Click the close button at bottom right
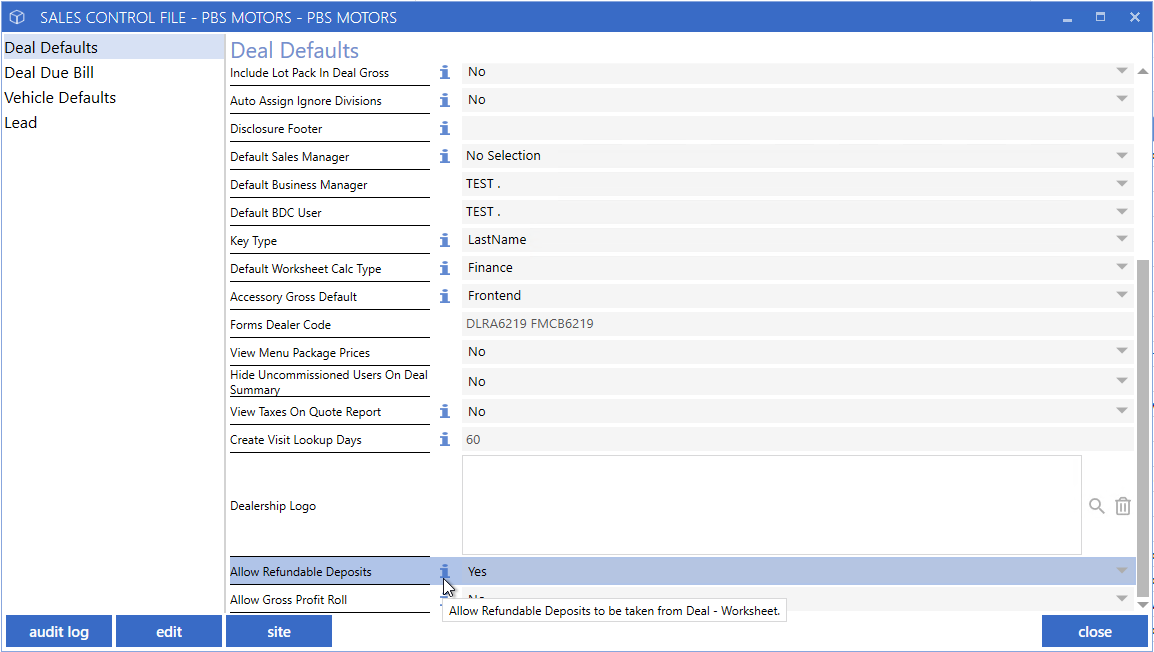 [x=1094, y=631]
